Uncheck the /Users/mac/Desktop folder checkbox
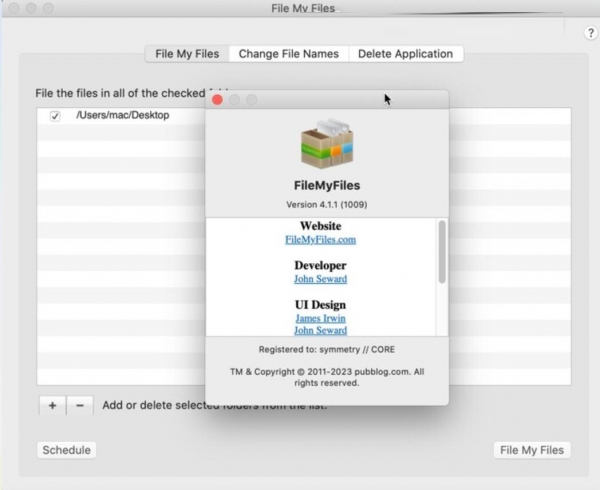This screenshot has width=600, height=490. click(55, 116)
